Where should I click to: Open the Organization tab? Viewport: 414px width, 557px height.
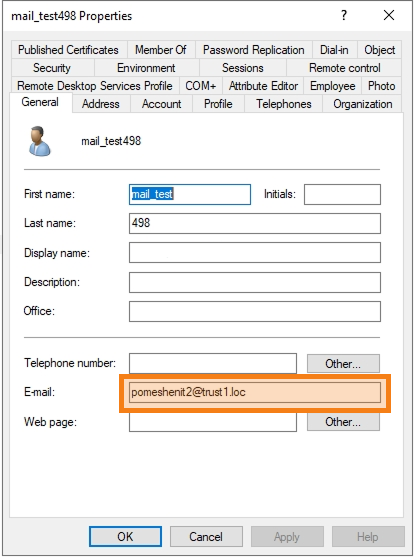pyautogui.click(x=362, y=104)
